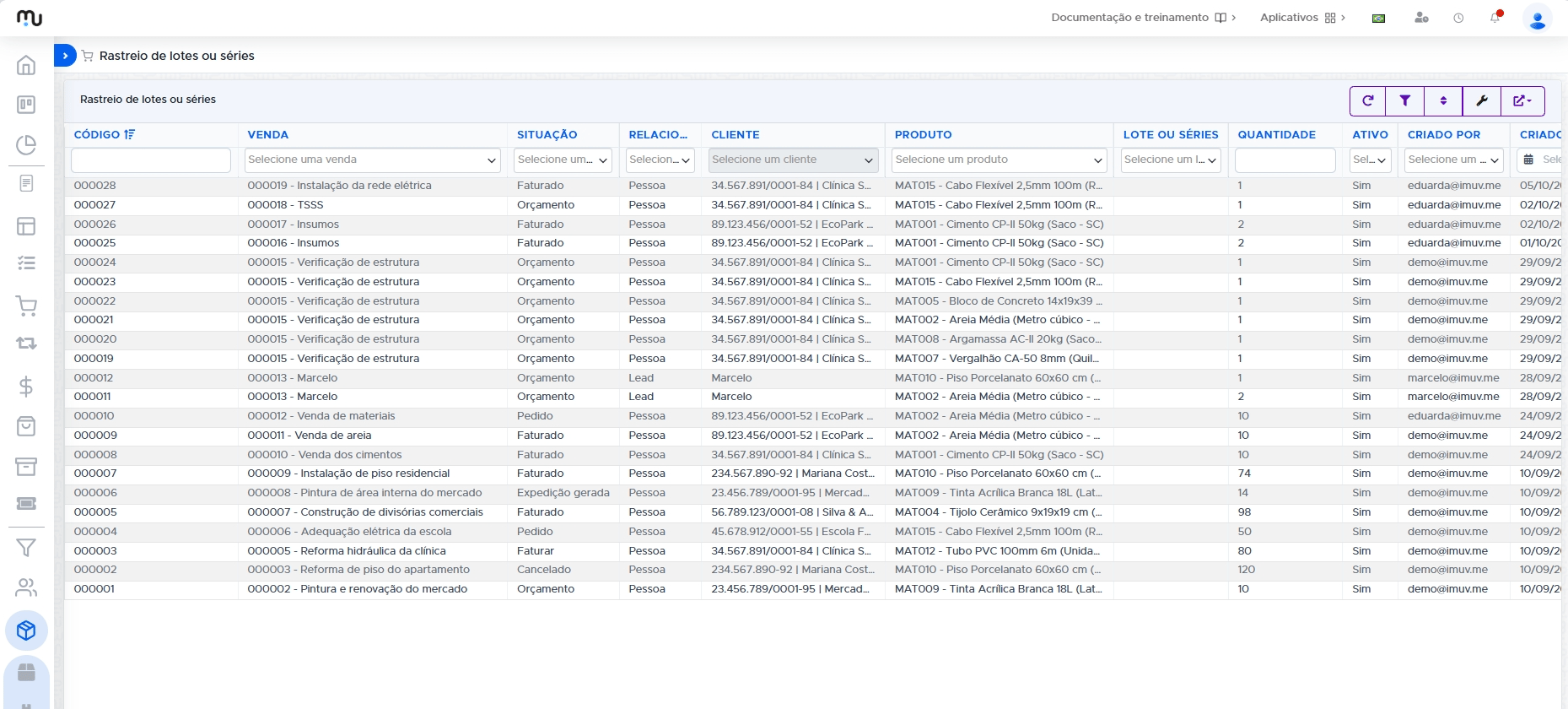The width and height of the screenshot is (1568, 709).
Task: Open the Criado por filter dropdown
Action: [x=1454, y=160]
